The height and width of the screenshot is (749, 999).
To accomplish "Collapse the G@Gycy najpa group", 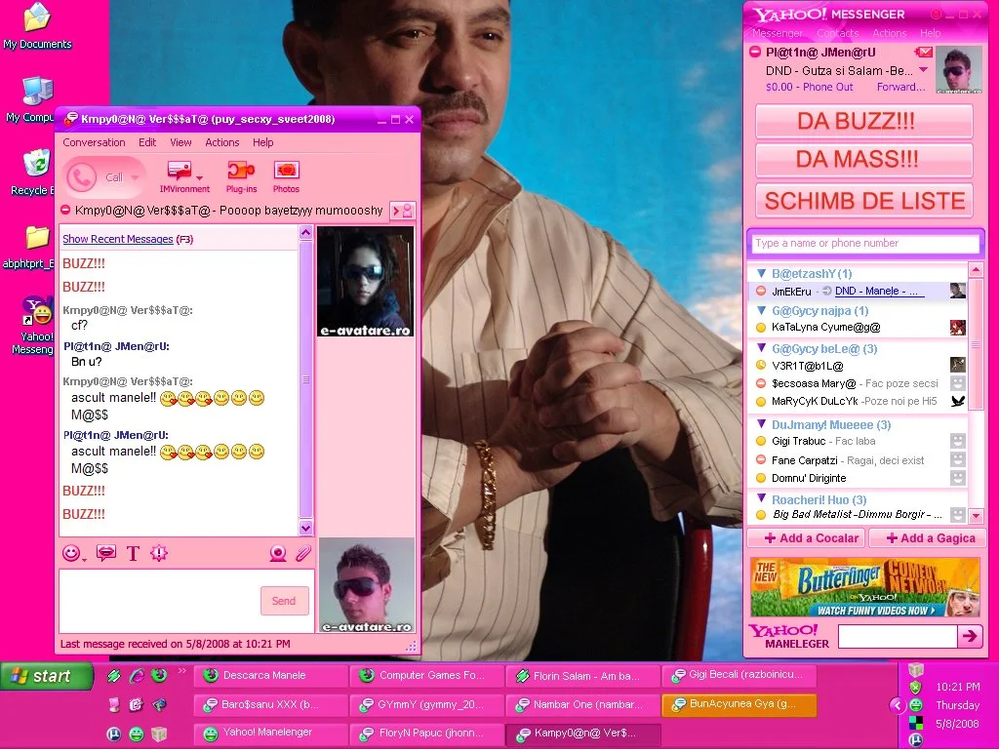I will click(x=761, y=311).
